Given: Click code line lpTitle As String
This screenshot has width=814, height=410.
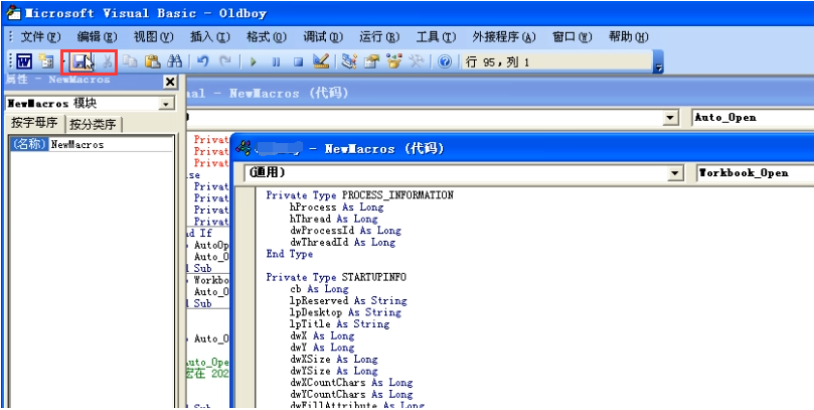Looking at the screenshot, I should (x=339, y=324).
